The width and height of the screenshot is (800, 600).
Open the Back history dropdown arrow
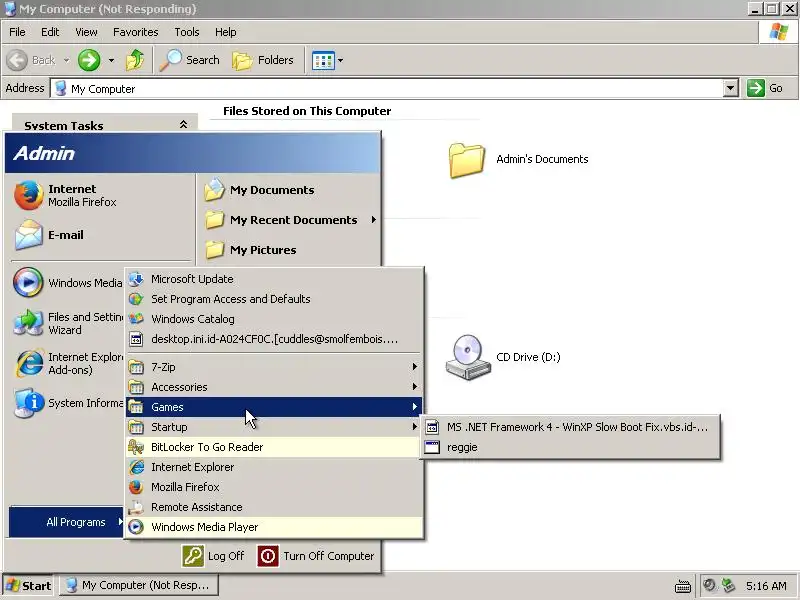click(x=66, y=60)
